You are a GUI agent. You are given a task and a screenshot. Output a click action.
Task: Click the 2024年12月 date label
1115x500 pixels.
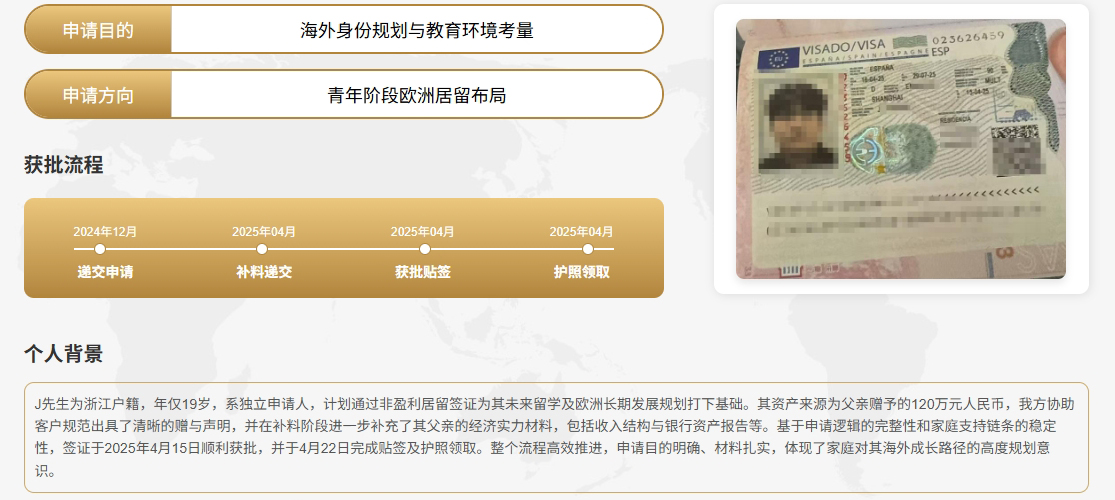[x=105, y=232]
